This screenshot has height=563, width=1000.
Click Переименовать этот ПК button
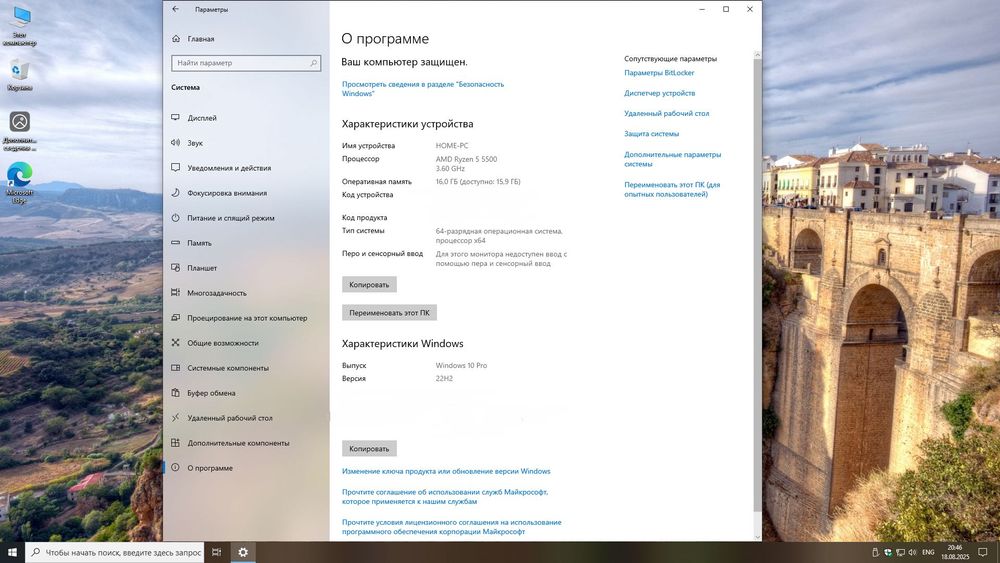389,312
